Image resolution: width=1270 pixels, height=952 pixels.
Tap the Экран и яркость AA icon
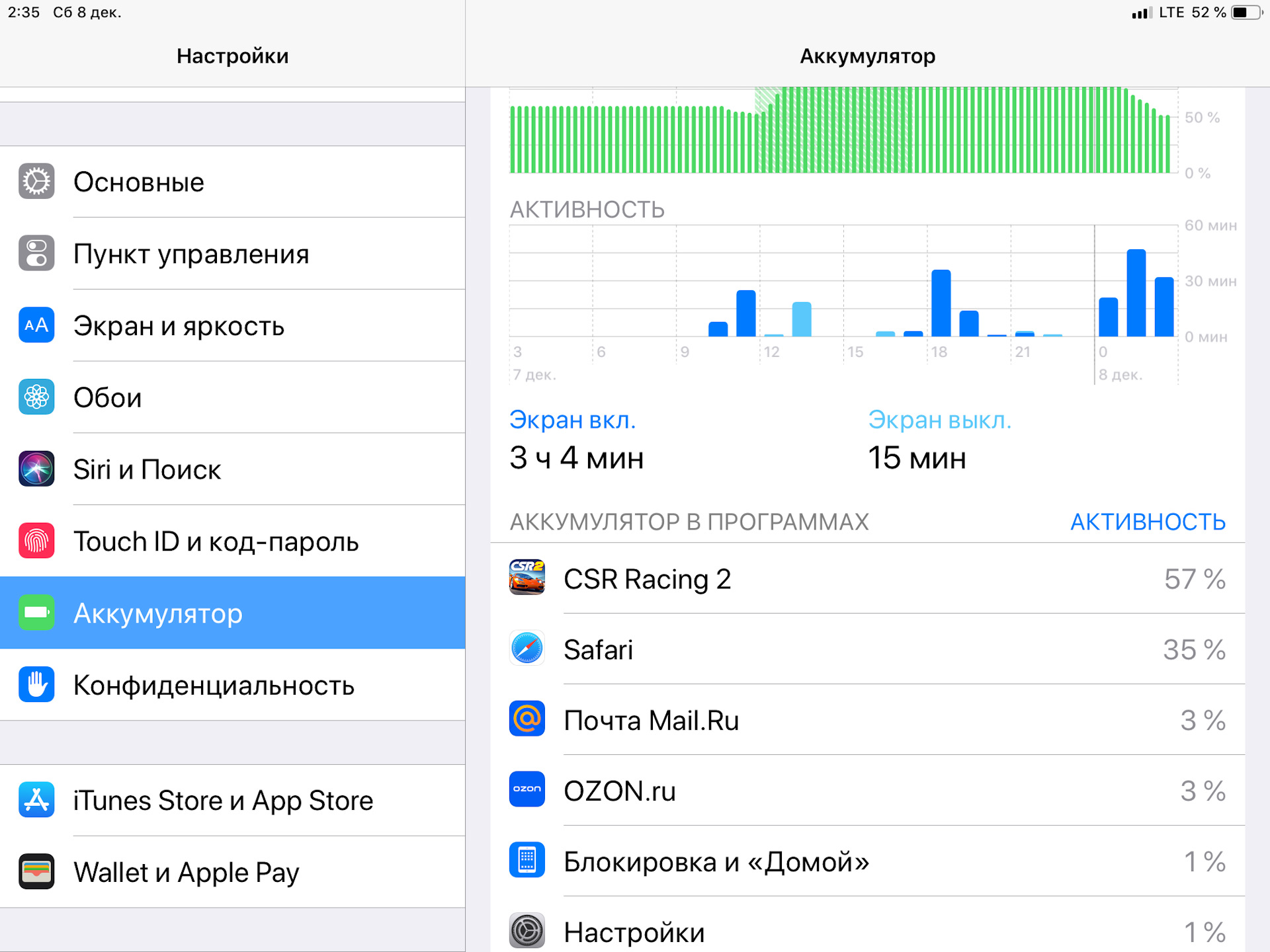tap(36, 325)
